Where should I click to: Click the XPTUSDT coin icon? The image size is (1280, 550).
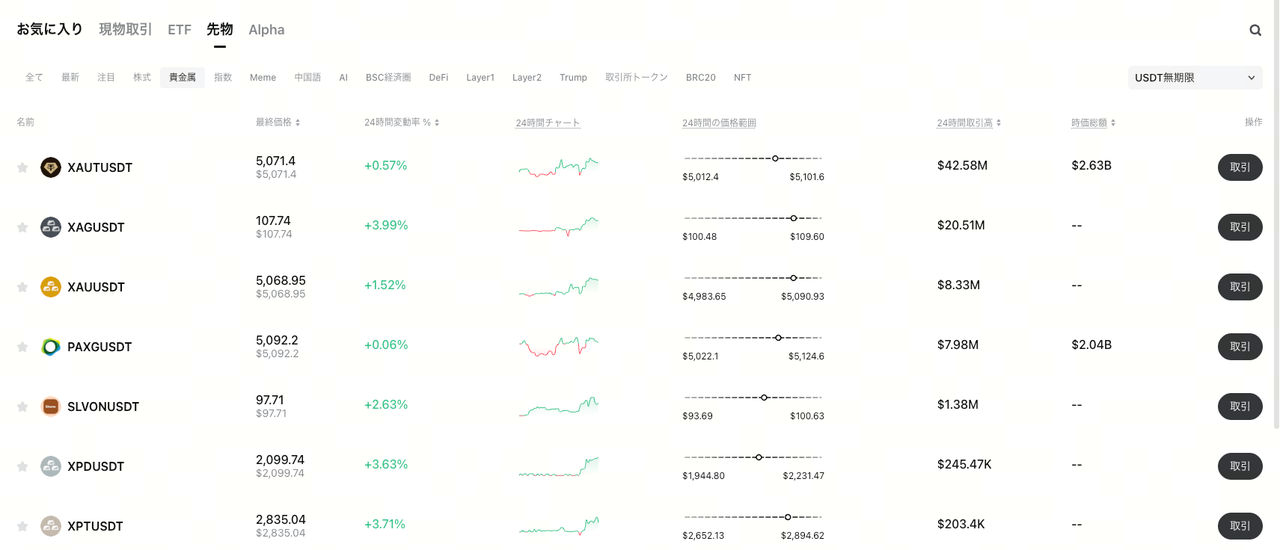pyautogui.click(x=51, y=526)
